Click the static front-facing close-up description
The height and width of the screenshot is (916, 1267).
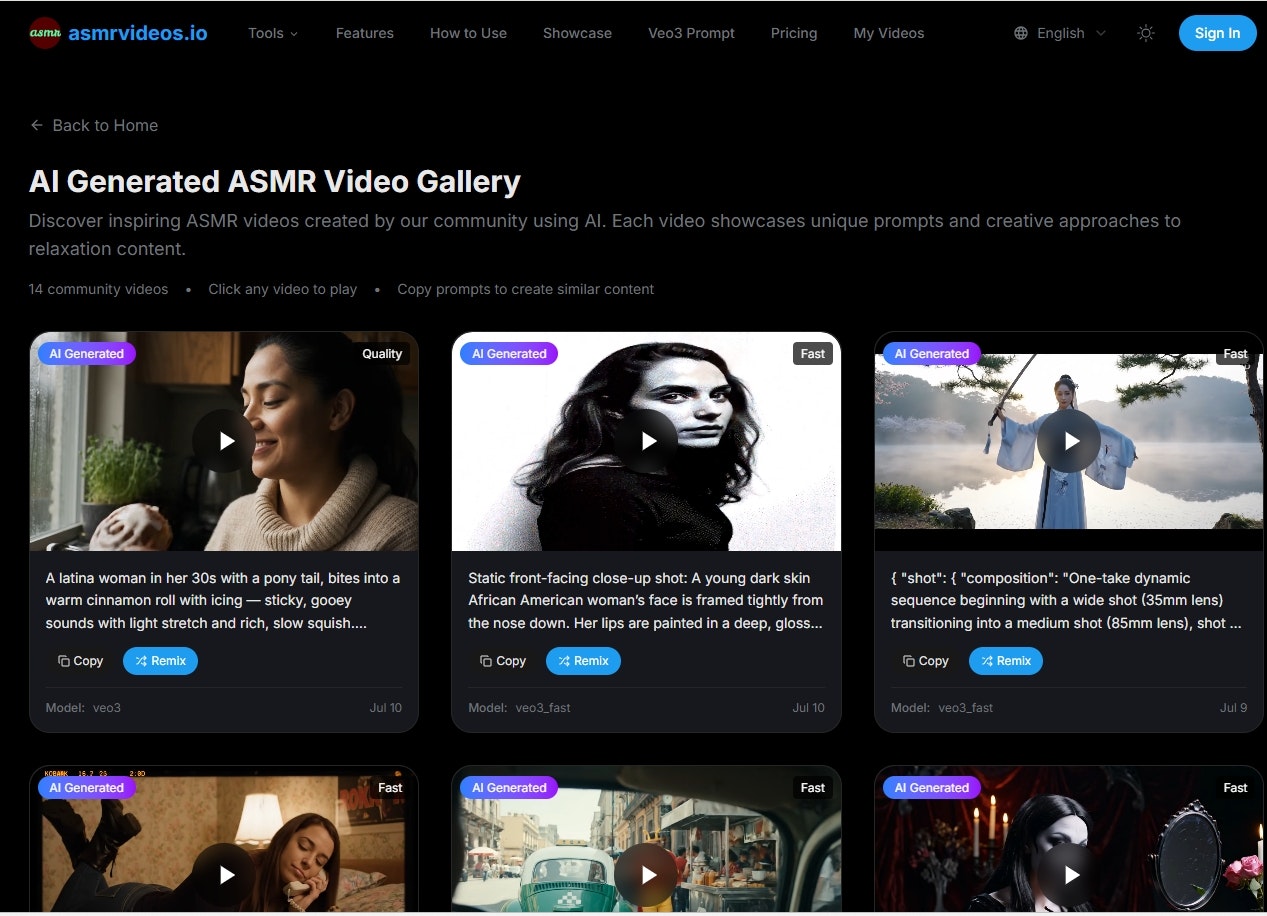tap(646, 600)
